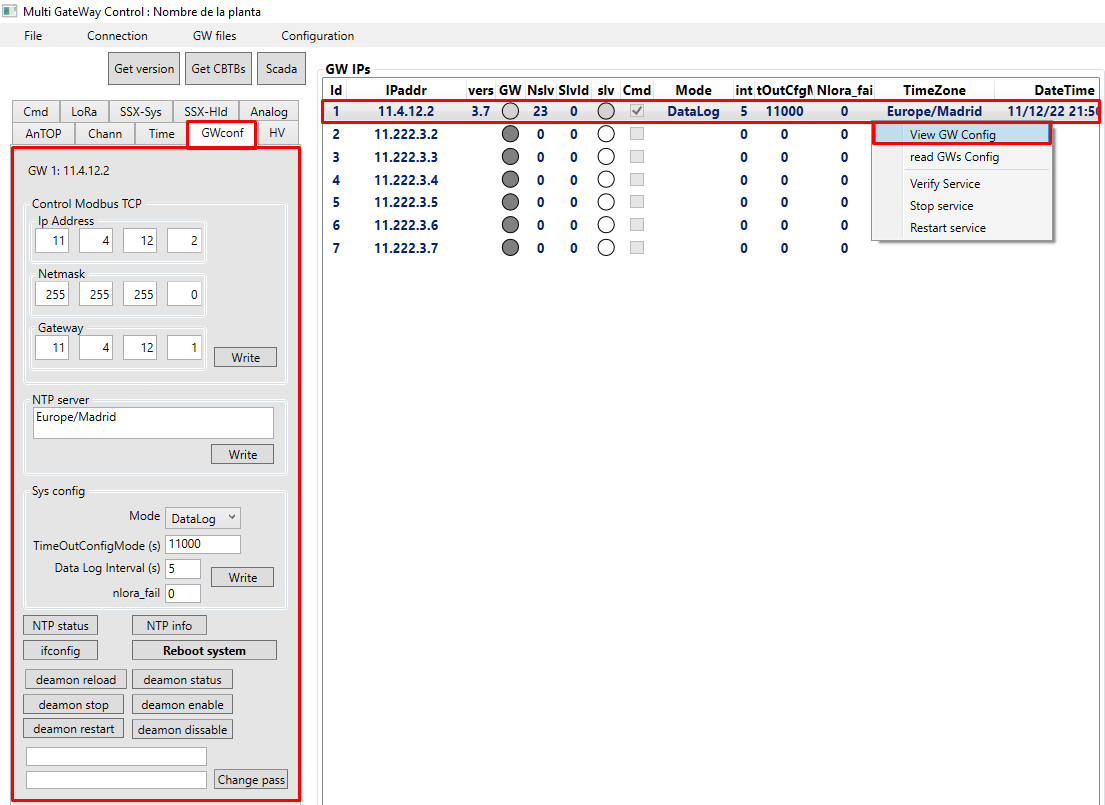Open the Scada panel
The image size is (1105, 805).
point(281,69)
